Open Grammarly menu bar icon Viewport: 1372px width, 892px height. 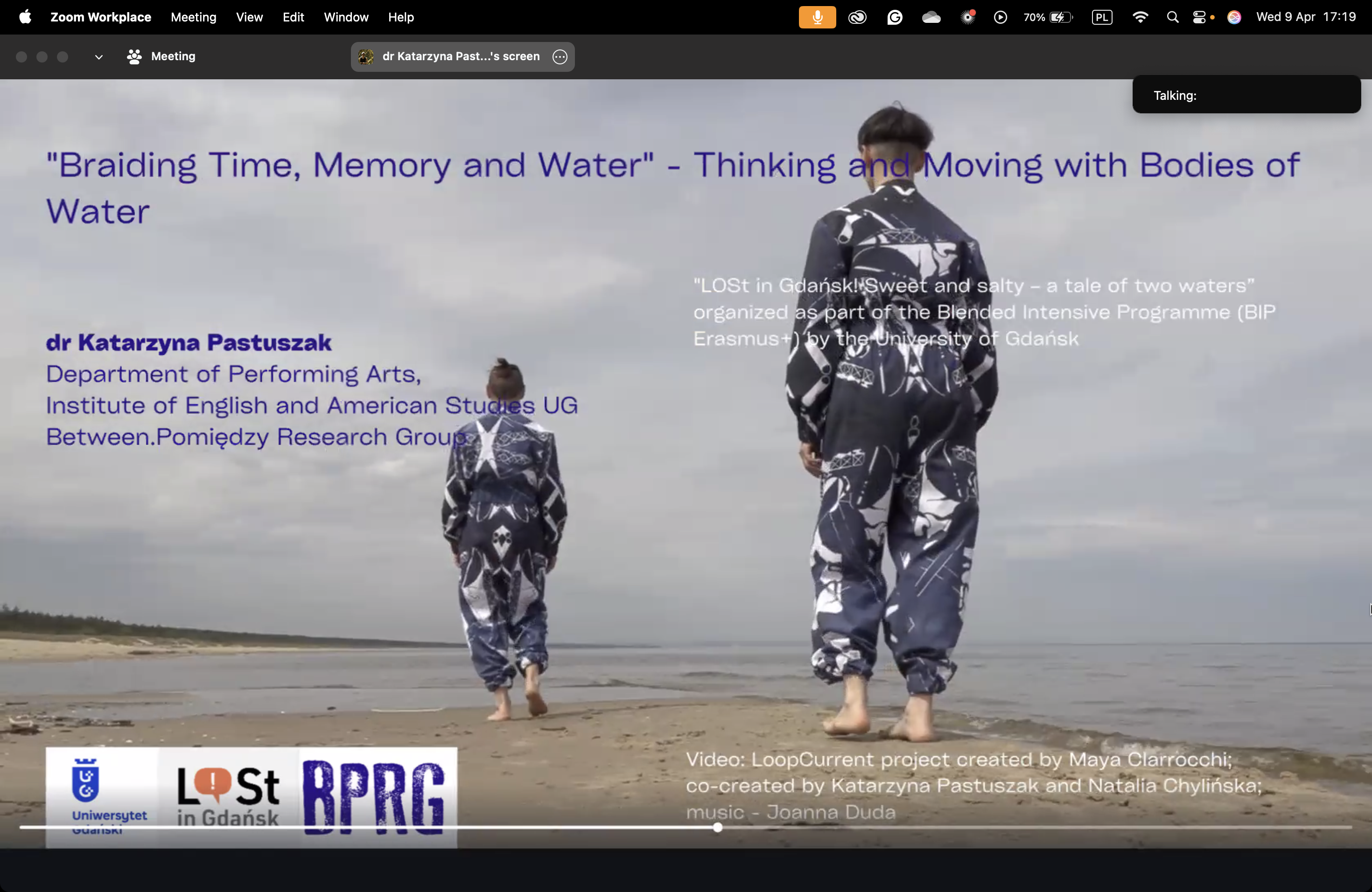[x=894, y=17]
